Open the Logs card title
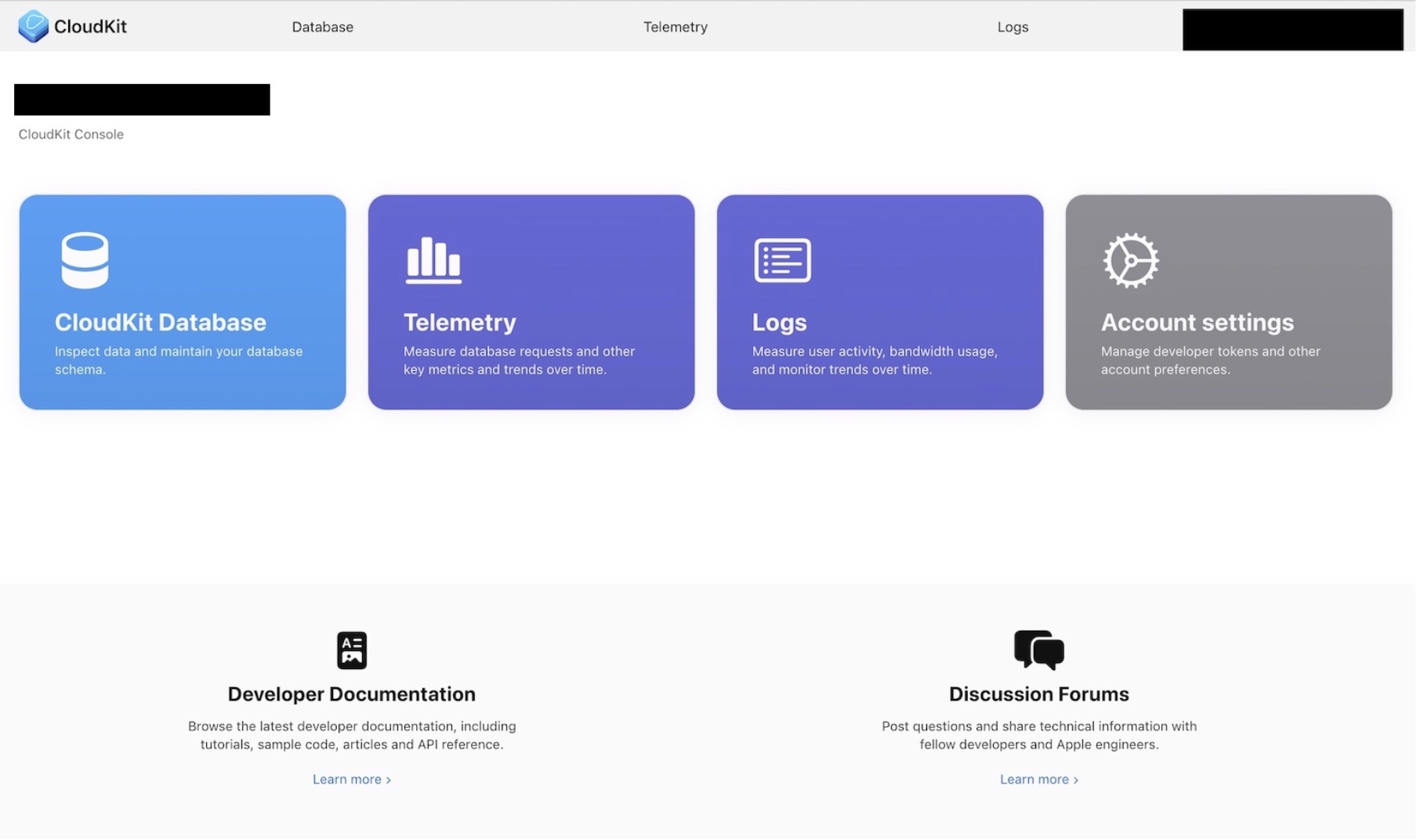The width and height of the screenshot is (1420, 840). [x=780, y=322]
